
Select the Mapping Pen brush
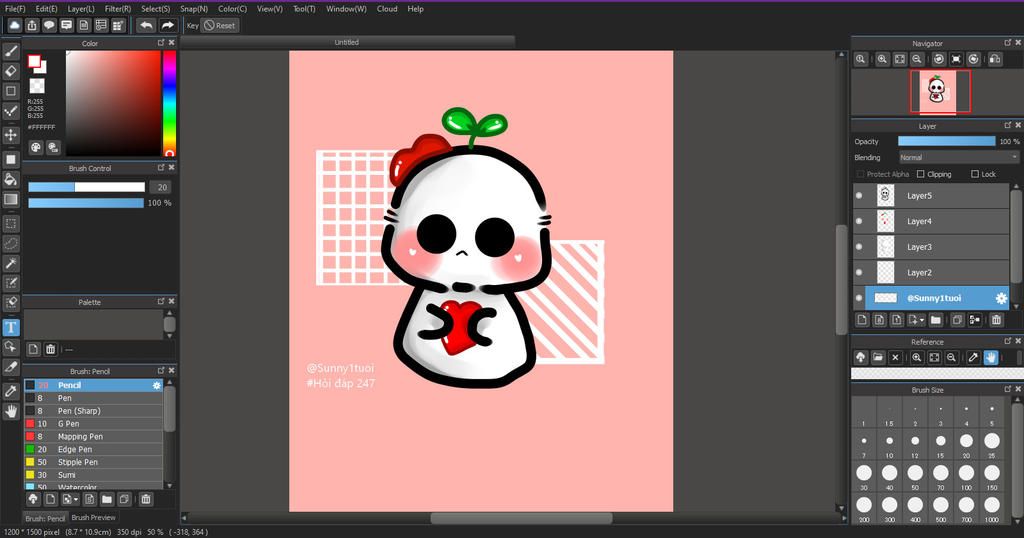93,437
